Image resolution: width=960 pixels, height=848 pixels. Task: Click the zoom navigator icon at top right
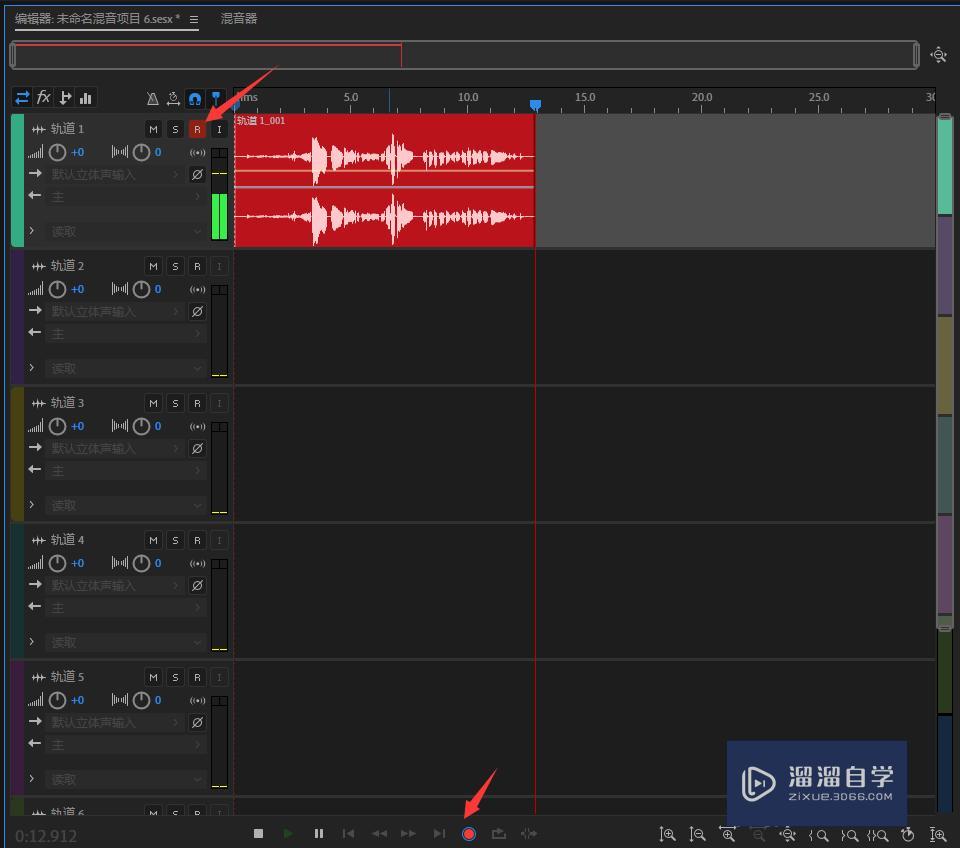[x=938, y=55]
